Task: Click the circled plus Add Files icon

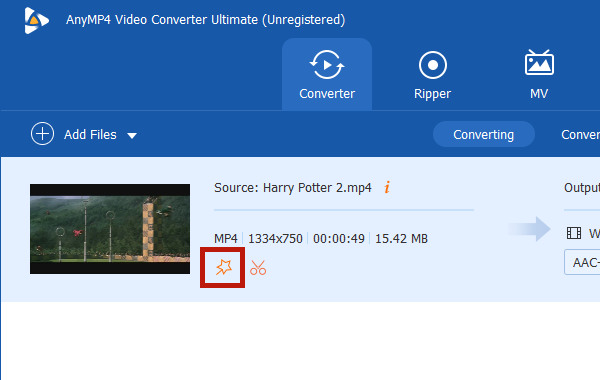Action: [42, 134]
